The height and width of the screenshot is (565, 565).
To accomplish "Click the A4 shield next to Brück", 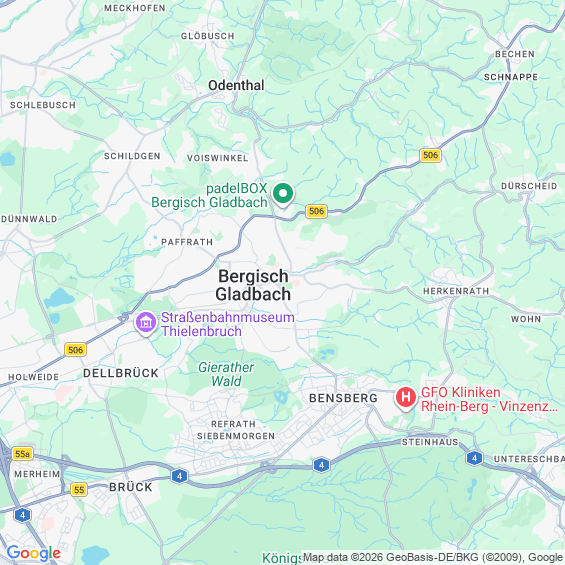I will pyautogui.click(x=179, y=476).
